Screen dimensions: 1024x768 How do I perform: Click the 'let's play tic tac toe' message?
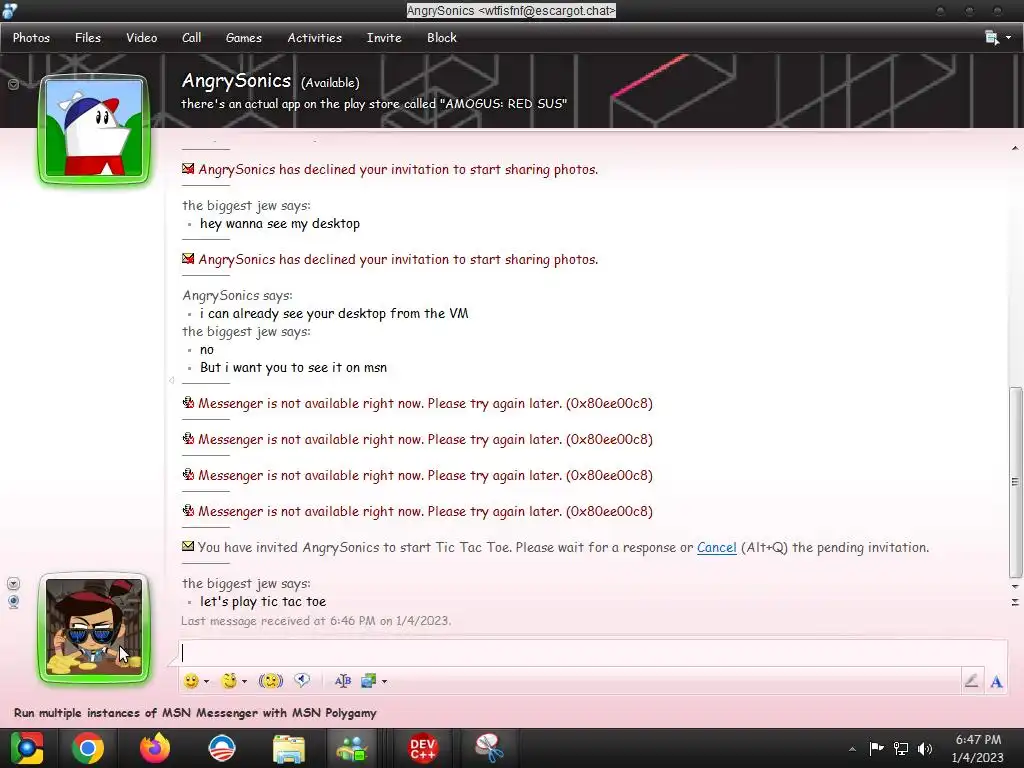click(x=263, y=601)
